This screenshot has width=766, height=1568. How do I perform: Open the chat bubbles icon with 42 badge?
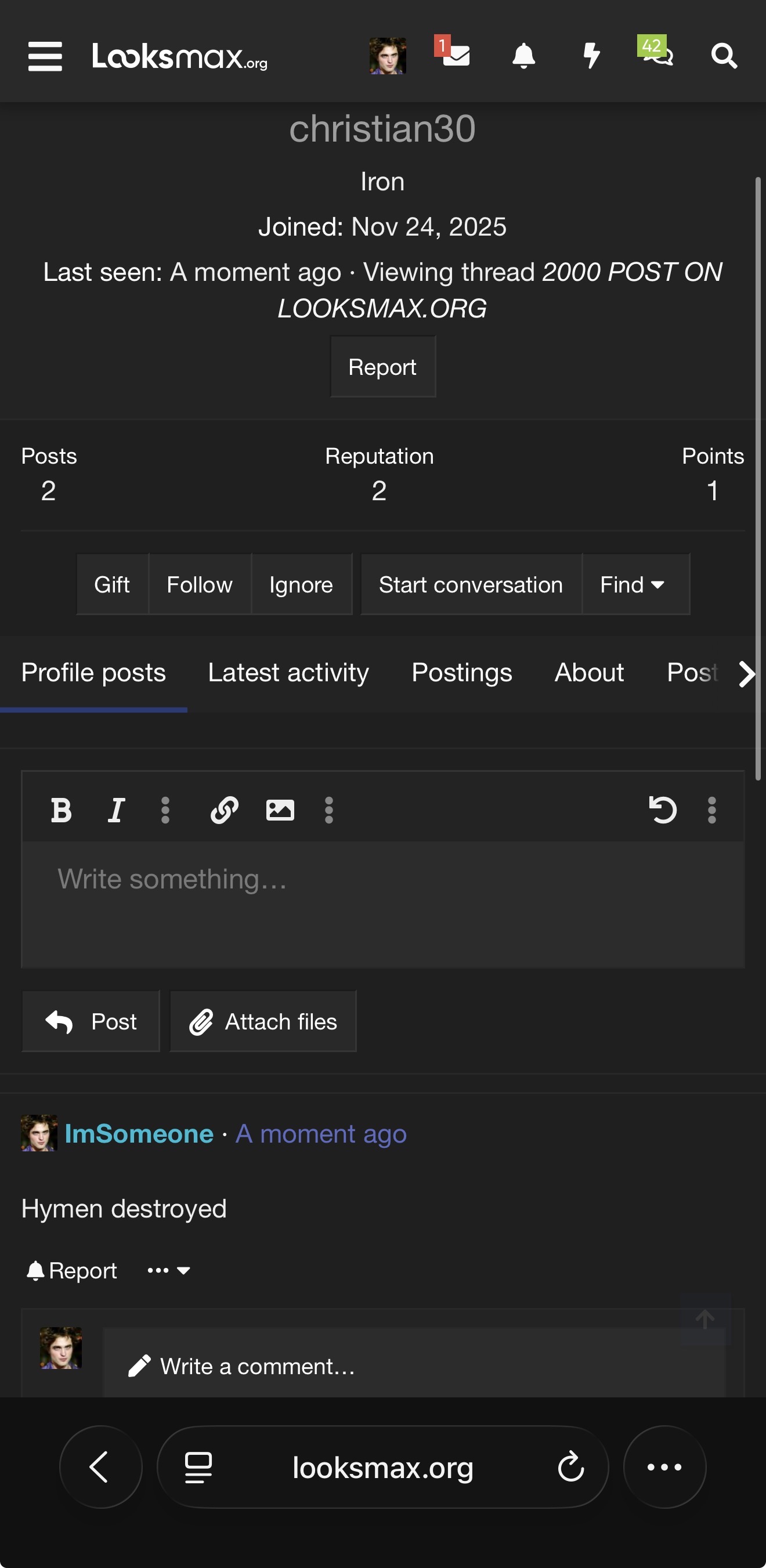(x=656, y=53)
